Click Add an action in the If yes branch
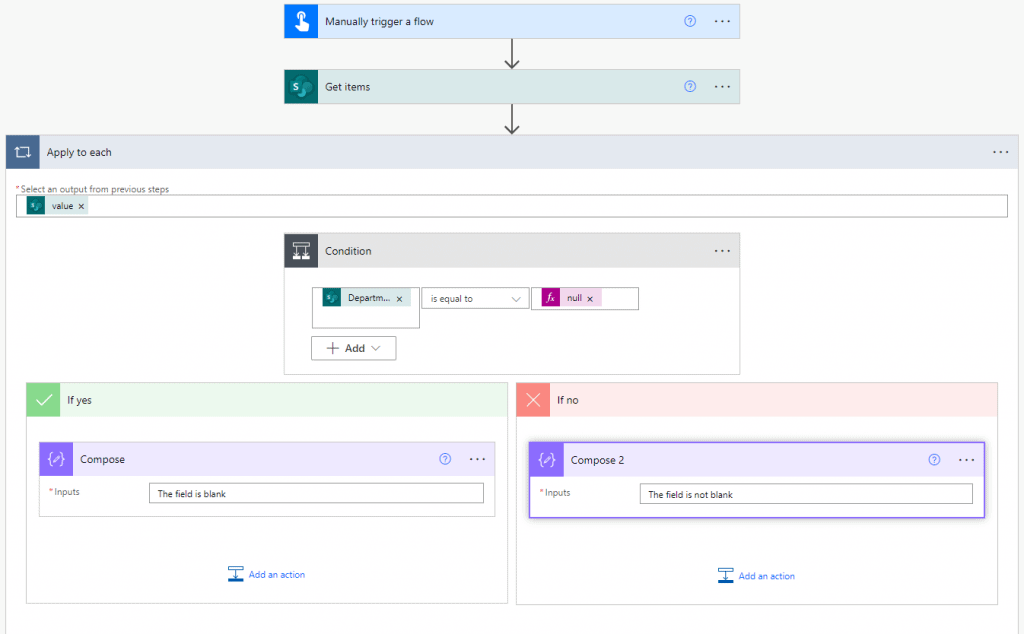The image size is (1024, 634). (266, 575)
